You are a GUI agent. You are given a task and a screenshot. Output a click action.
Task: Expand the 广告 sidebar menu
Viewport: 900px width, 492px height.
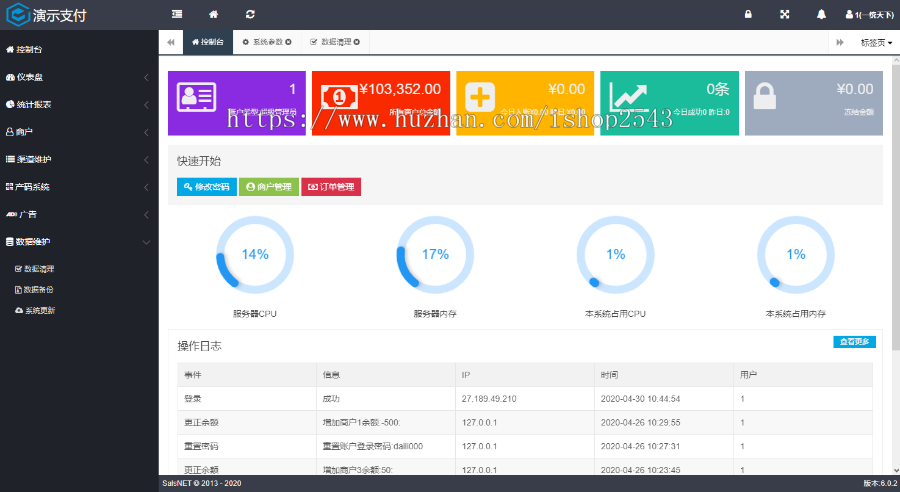point(79,215)
